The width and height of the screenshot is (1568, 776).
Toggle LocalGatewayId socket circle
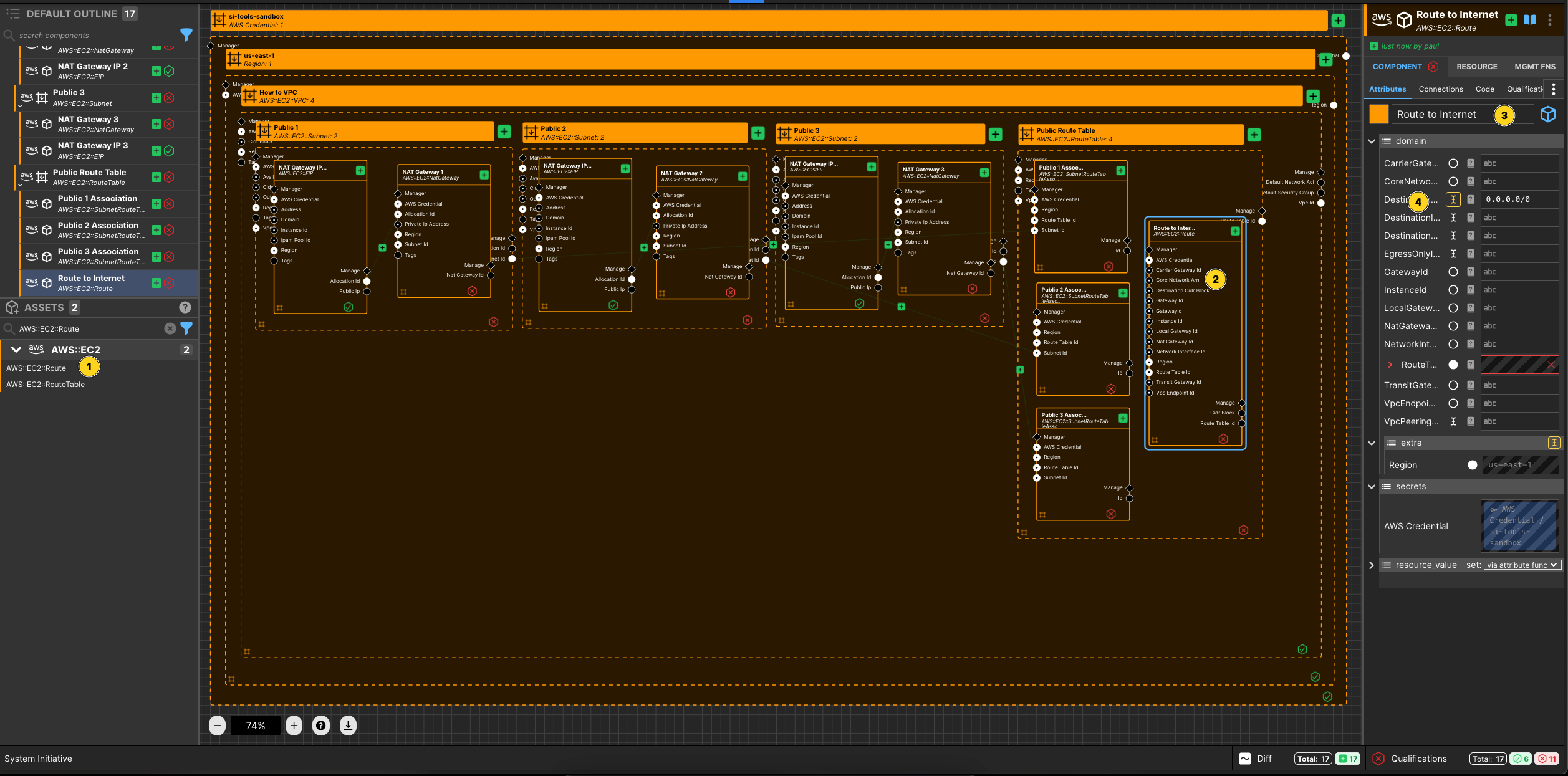(1453, 308)
